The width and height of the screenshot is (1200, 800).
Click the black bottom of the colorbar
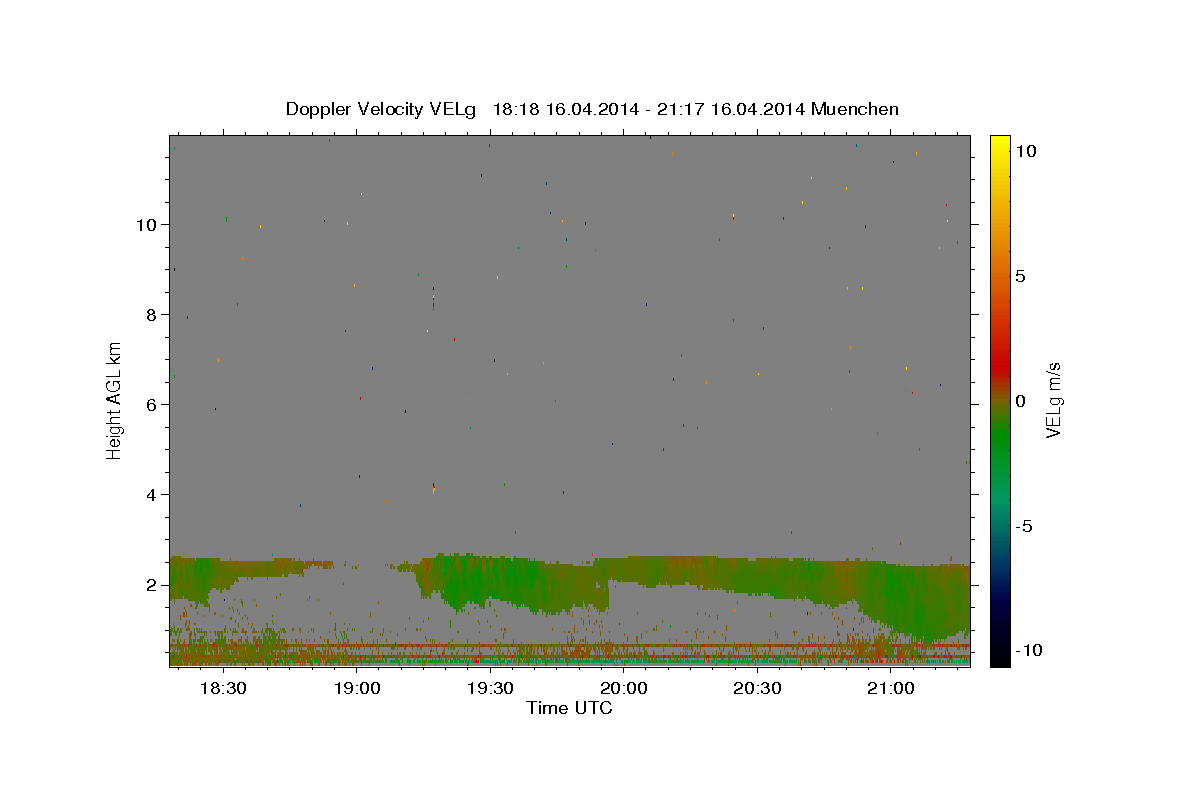coord(999,655)
